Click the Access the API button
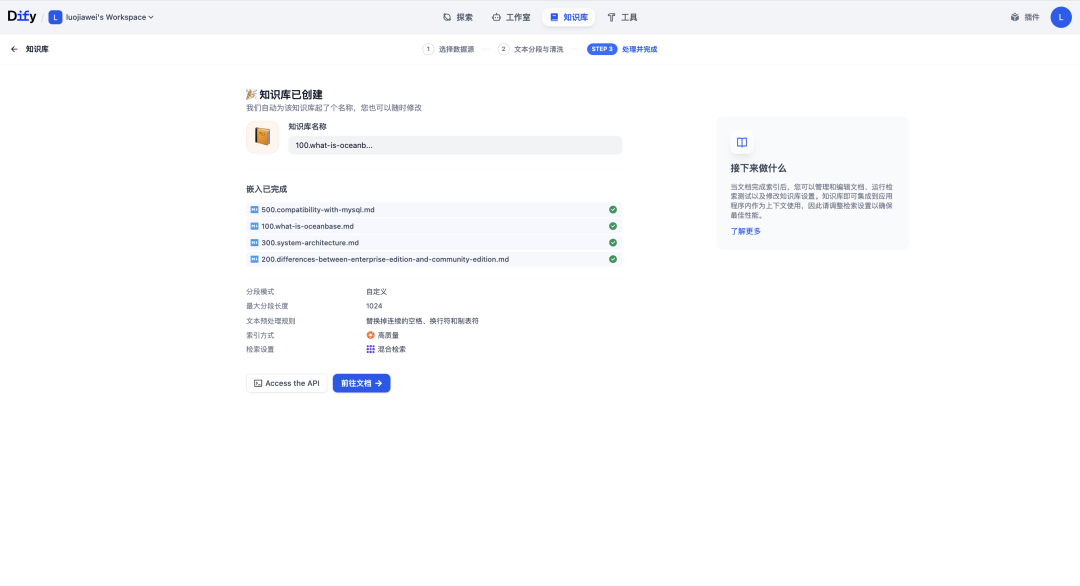Image resolution: width=1080 pixels, height=586 pixels. 287,383
